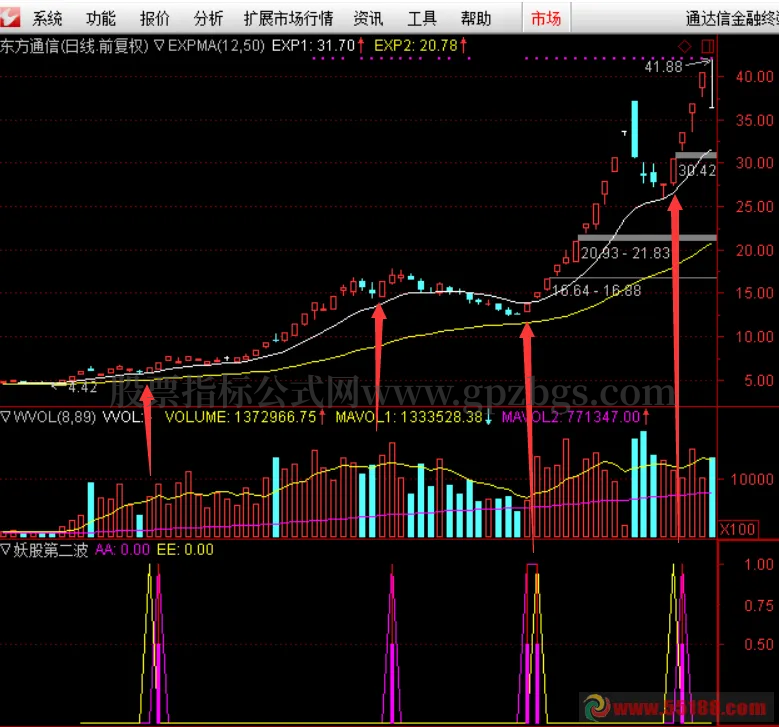Open the 扩展市场行情 menu
This screenshot has width=779, height=727.
coord(289,18)
